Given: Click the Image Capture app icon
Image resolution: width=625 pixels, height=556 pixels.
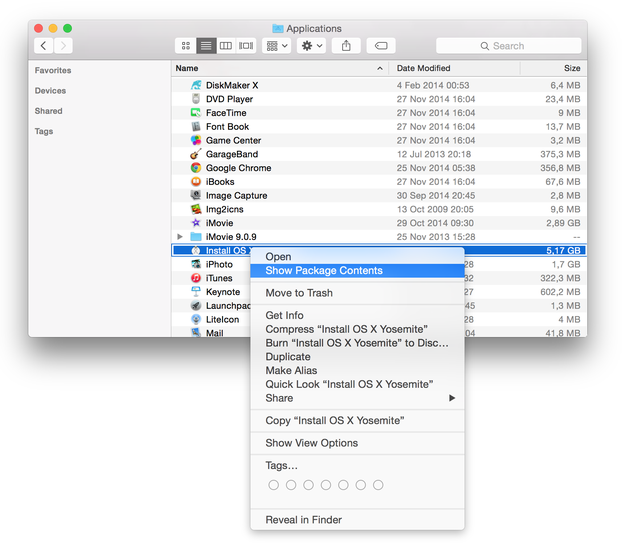Looking at the screenshot, I should [x=196, y=195].
